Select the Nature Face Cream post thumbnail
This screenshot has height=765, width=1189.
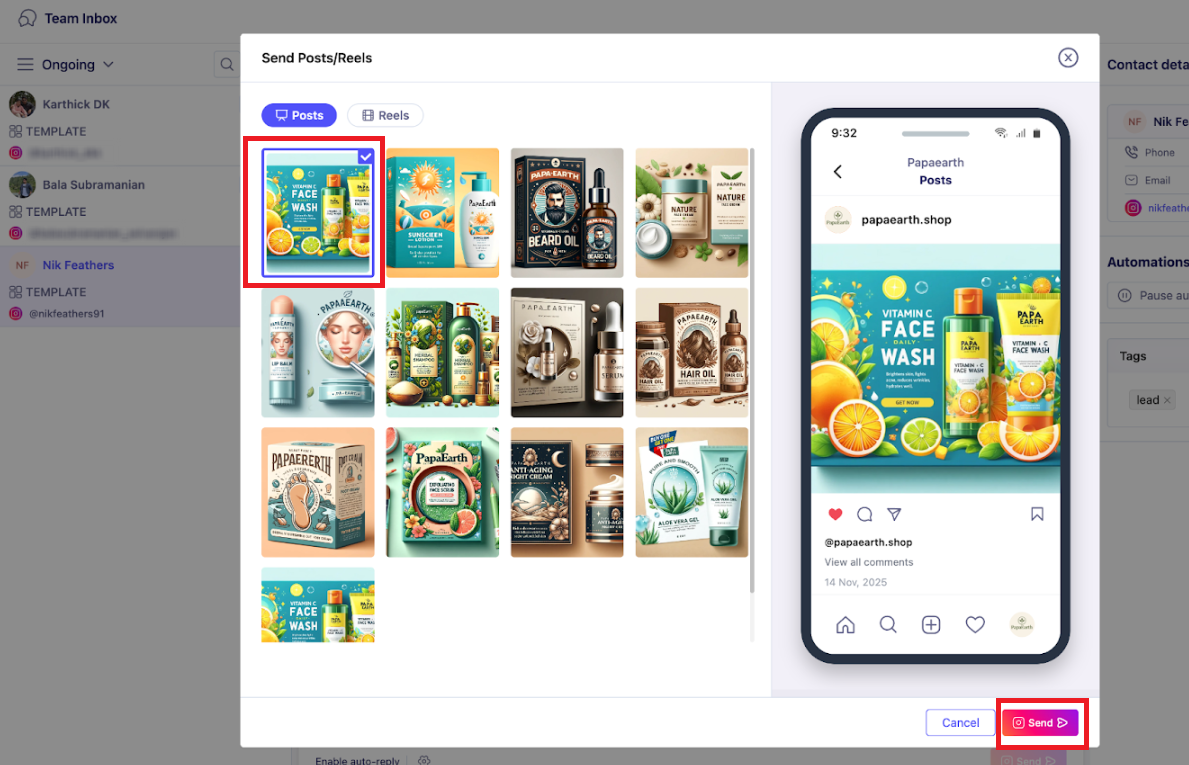[692, 213]
